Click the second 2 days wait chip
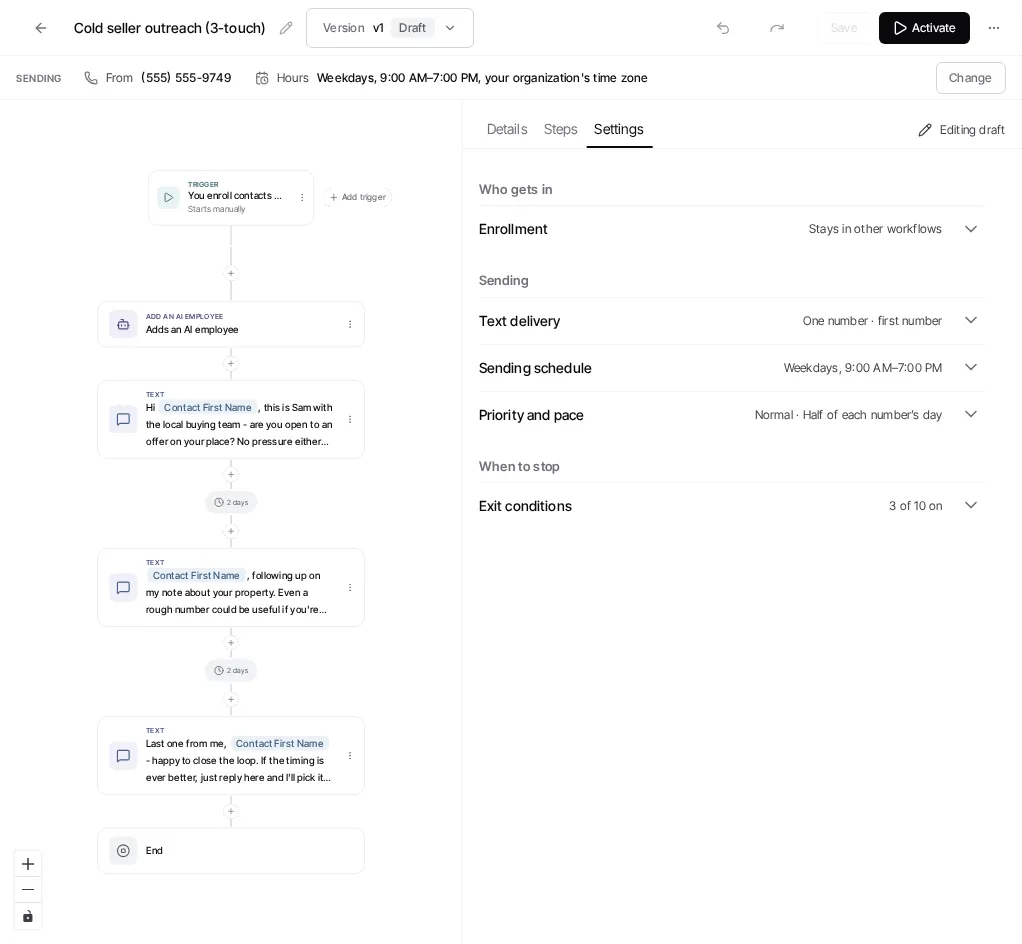The height and width of the screenshot is (944, 1022). pos(231,671)
